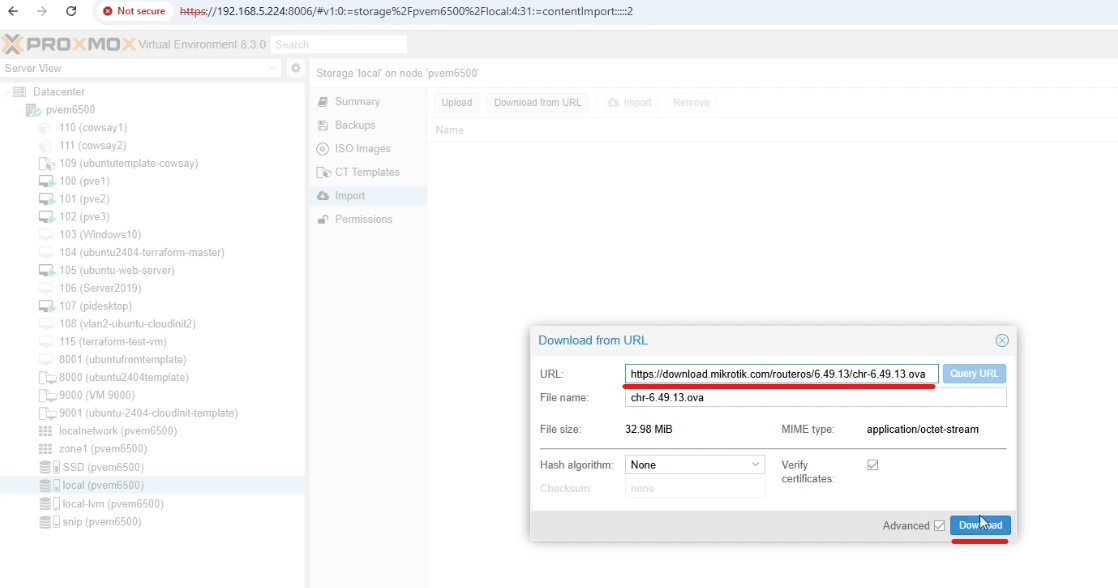
Task: Click storage icon for snip (pvem6500)
Action: [49, 522]
